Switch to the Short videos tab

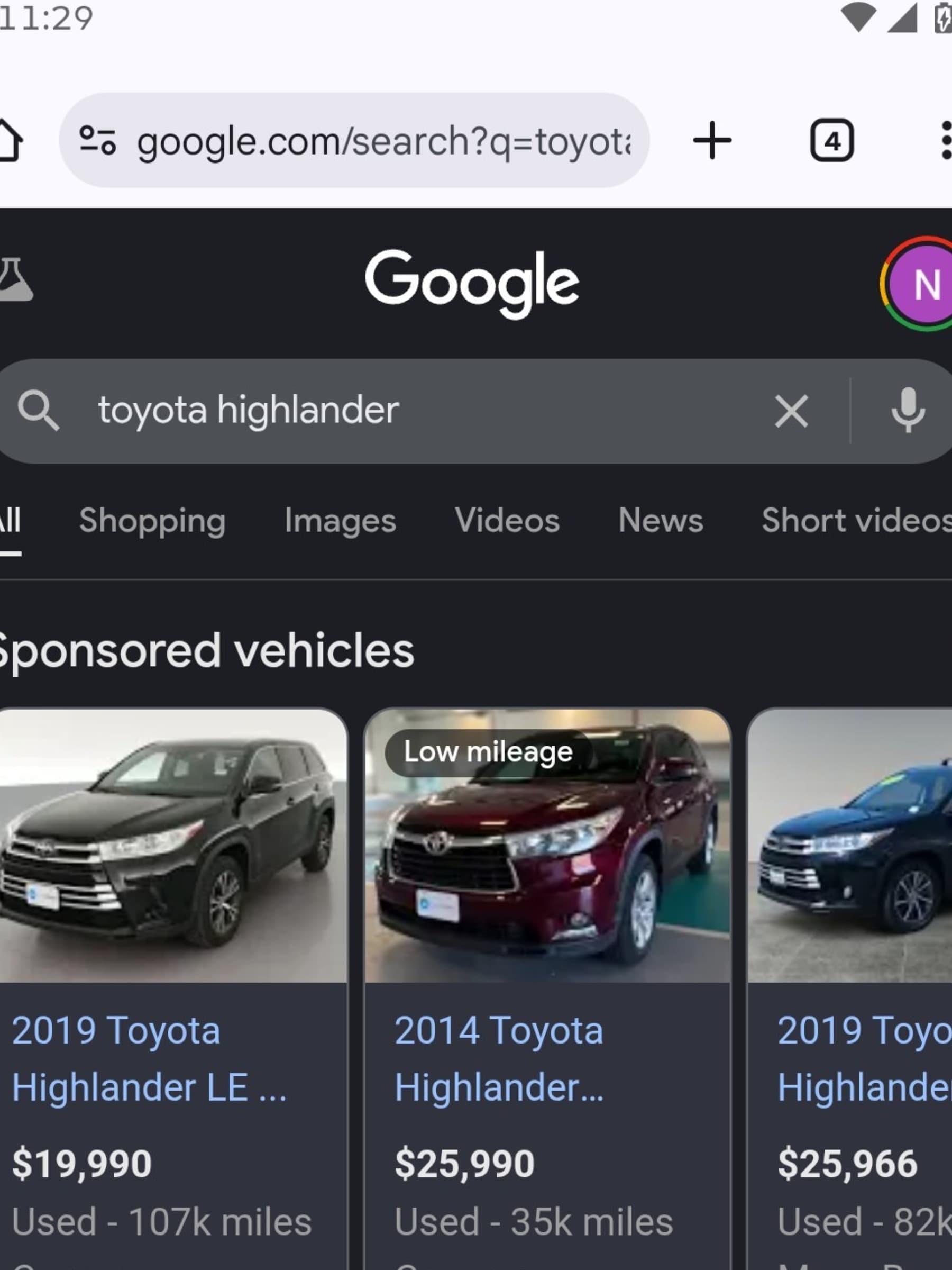[x=855, y=521]
